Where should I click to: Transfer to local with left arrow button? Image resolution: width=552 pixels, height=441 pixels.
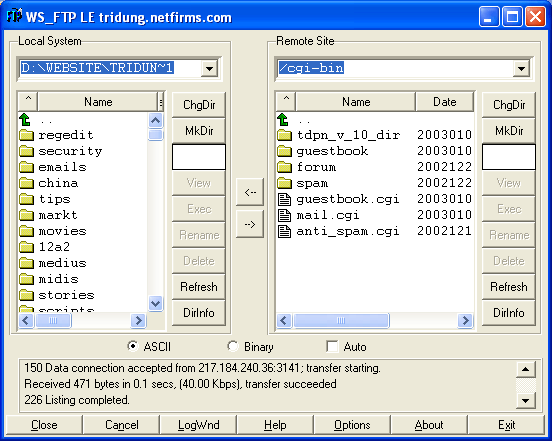(x=250, y=192)
